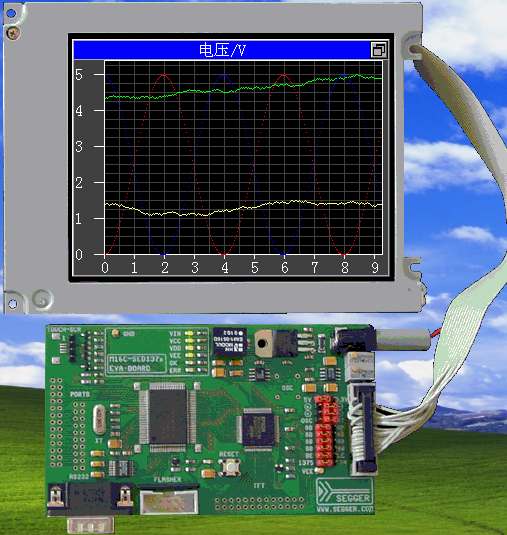507x535 pixels.
Task: Click the M16C-SED137x EVA-BOARD label
Action: coord(136,364)
